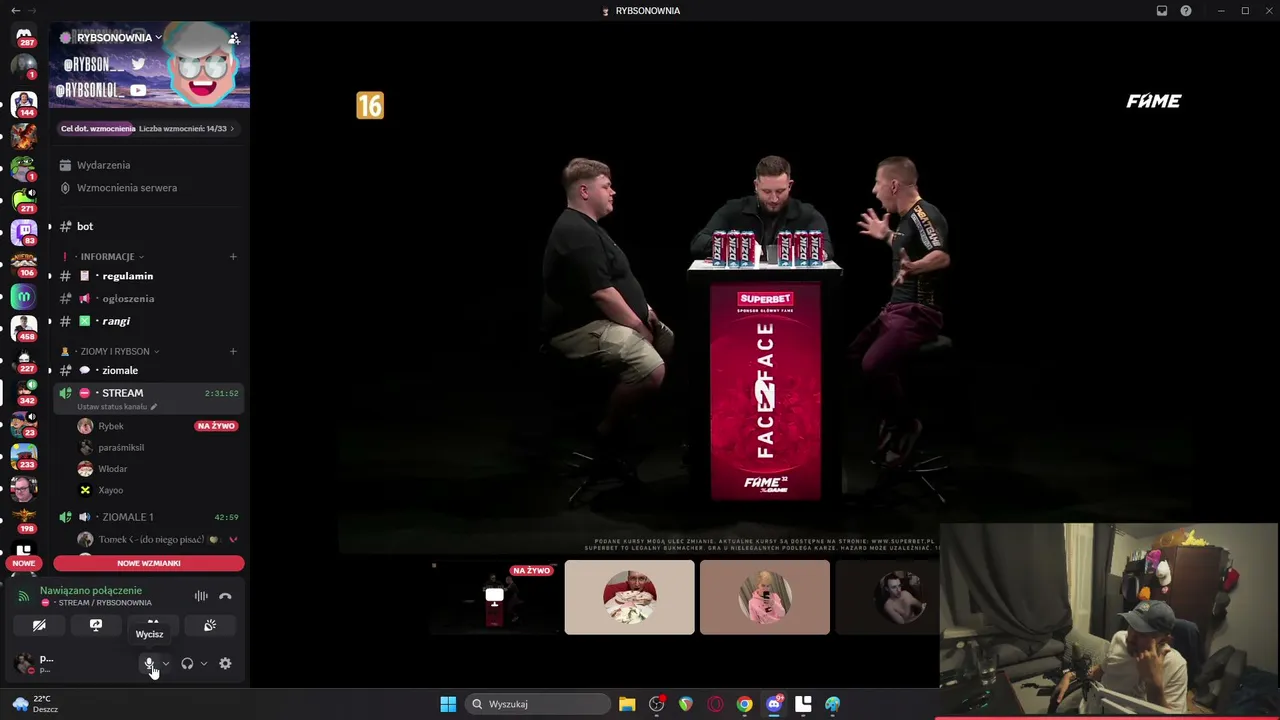Open File Explorer from the taskbar

[x=627, y=704]
